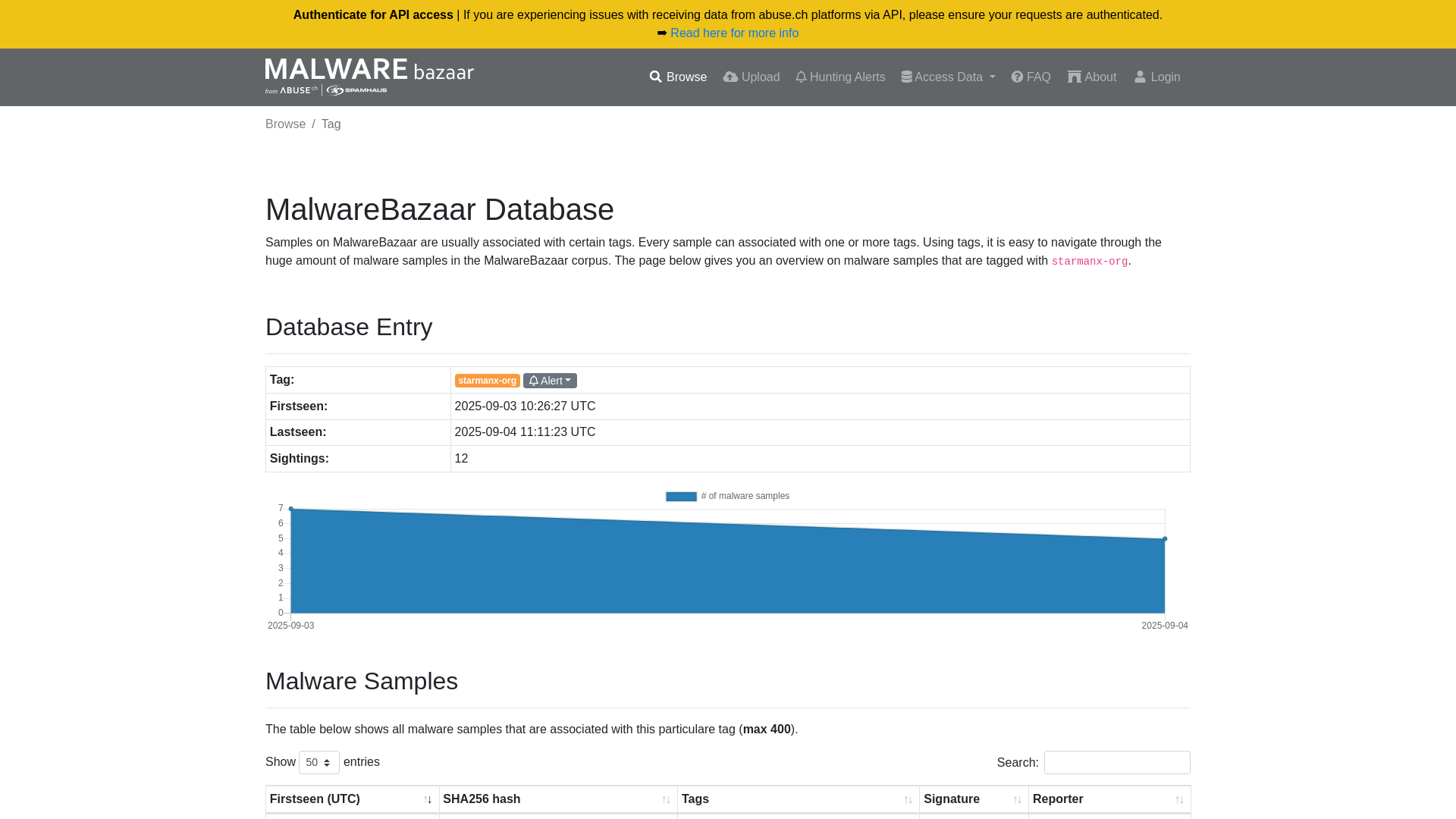
Task: Click the 'Database Entry' heading
Action: coord(349,327)
